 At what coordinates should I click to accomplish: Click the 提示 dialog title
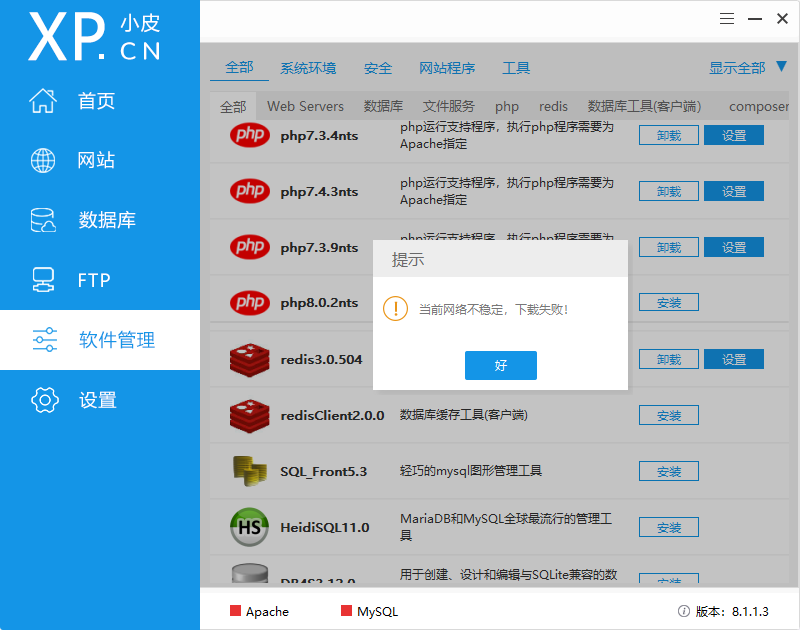(408, 260)
